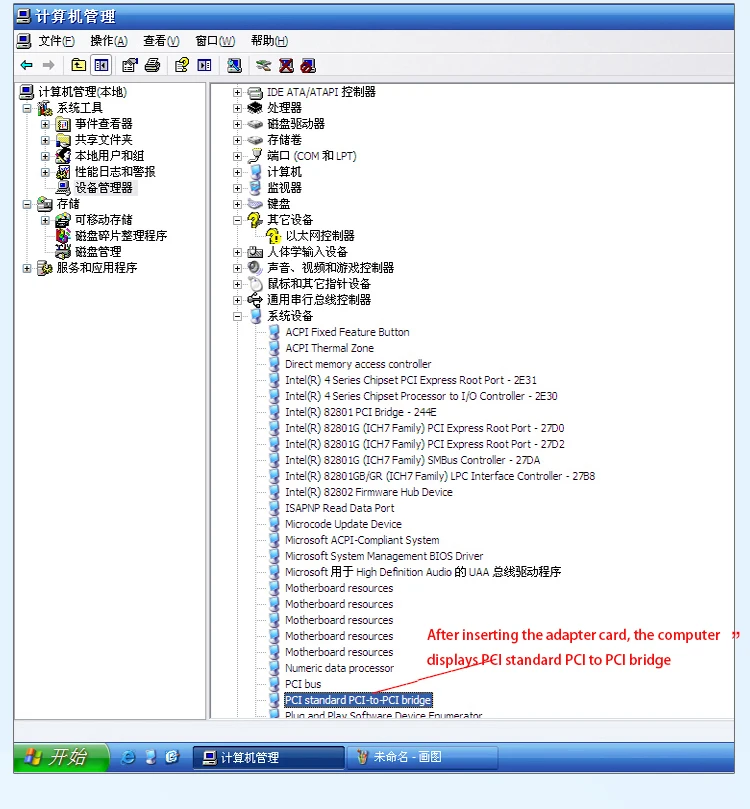Image resolution: width=750 pixels, height=809 pixels.
Task: Switch to 计算机管理 taskbar button
Action: click(269, 757)
